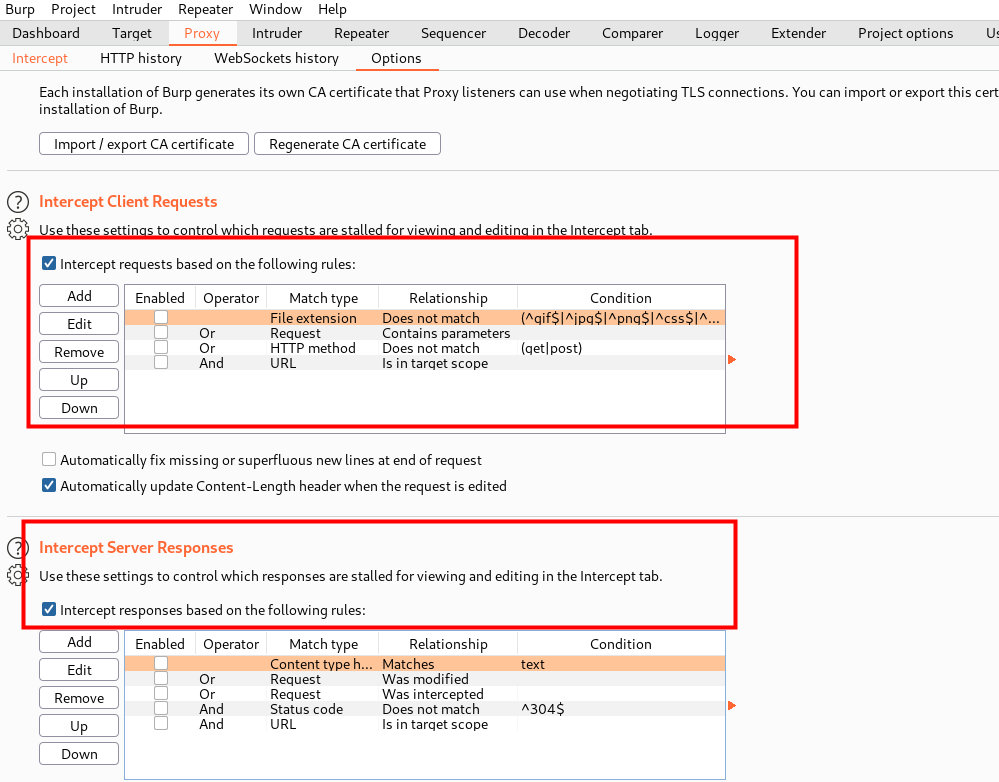Screen dimensions: 999x782
Task: Click the Condition column header in requests table
Action: [x=621, y=298]
